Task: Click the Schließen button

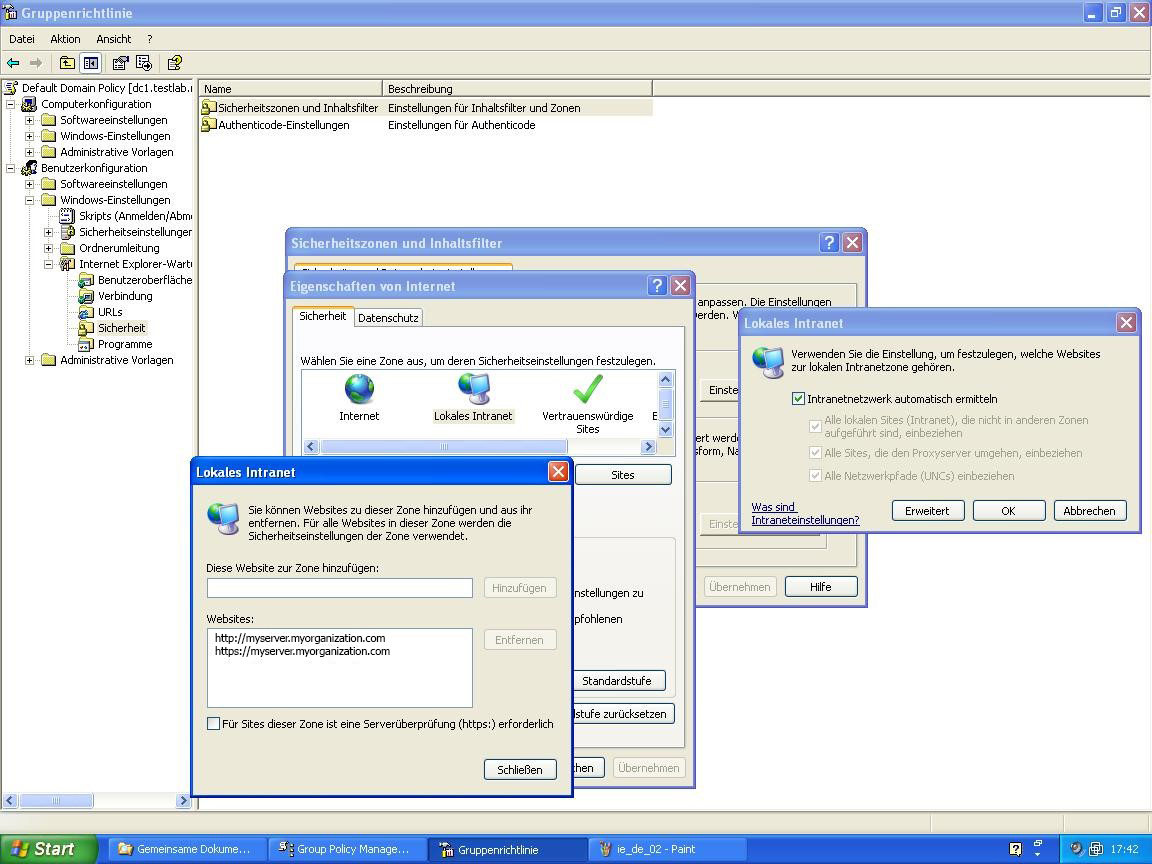Action: [x=520, y=770]
